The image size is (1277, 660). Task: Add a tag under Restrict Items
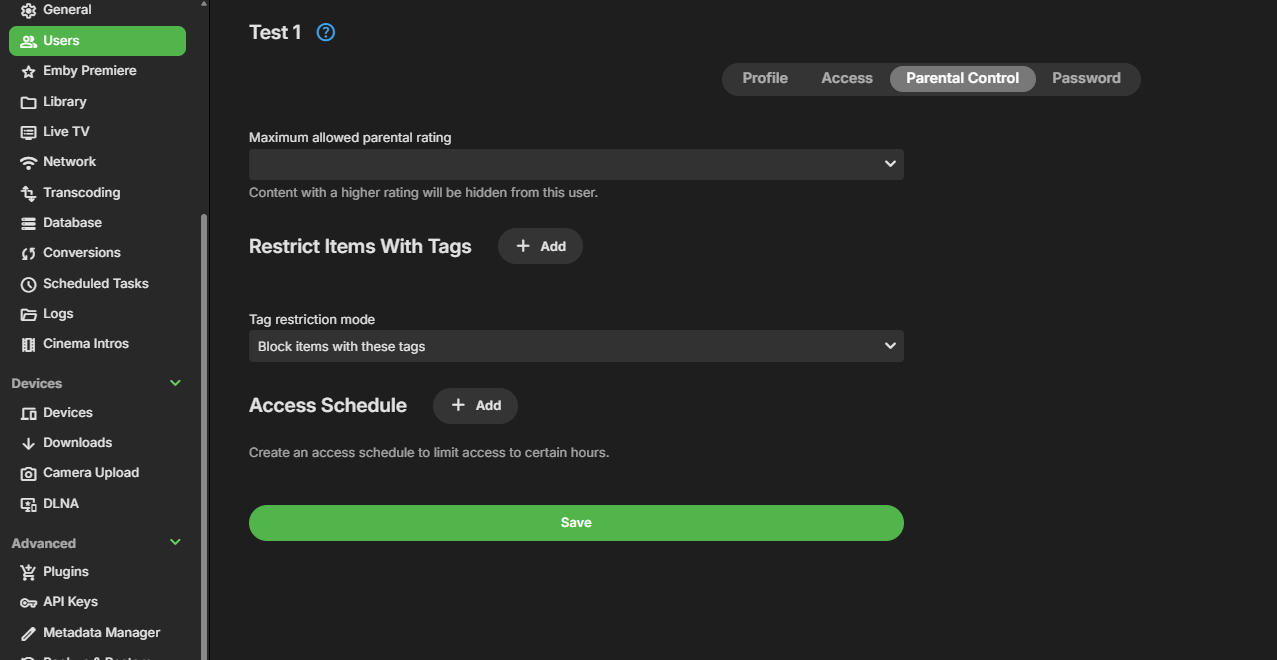click(540, 246)
